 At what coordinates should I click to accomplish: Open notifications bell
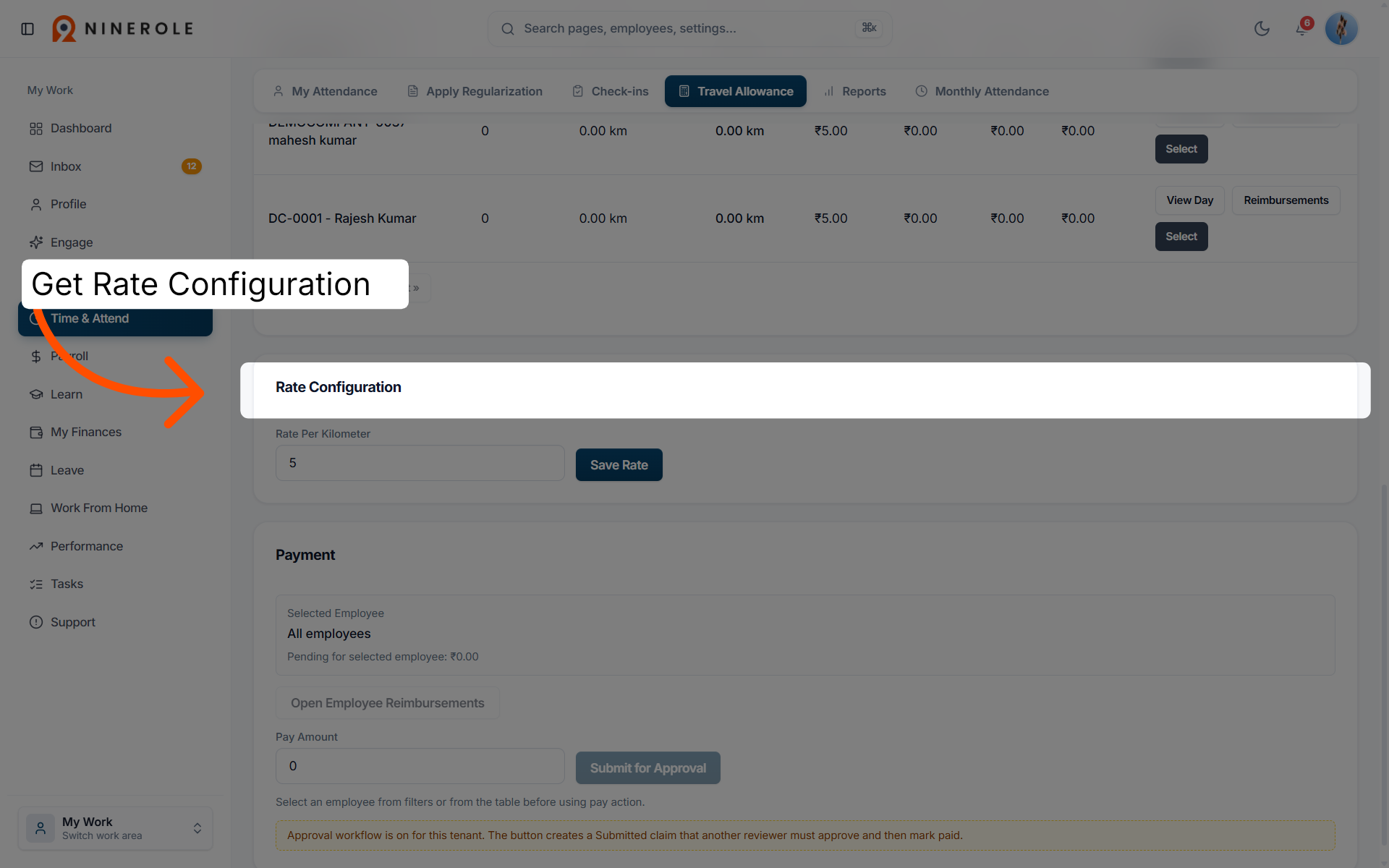point(1302,29)
